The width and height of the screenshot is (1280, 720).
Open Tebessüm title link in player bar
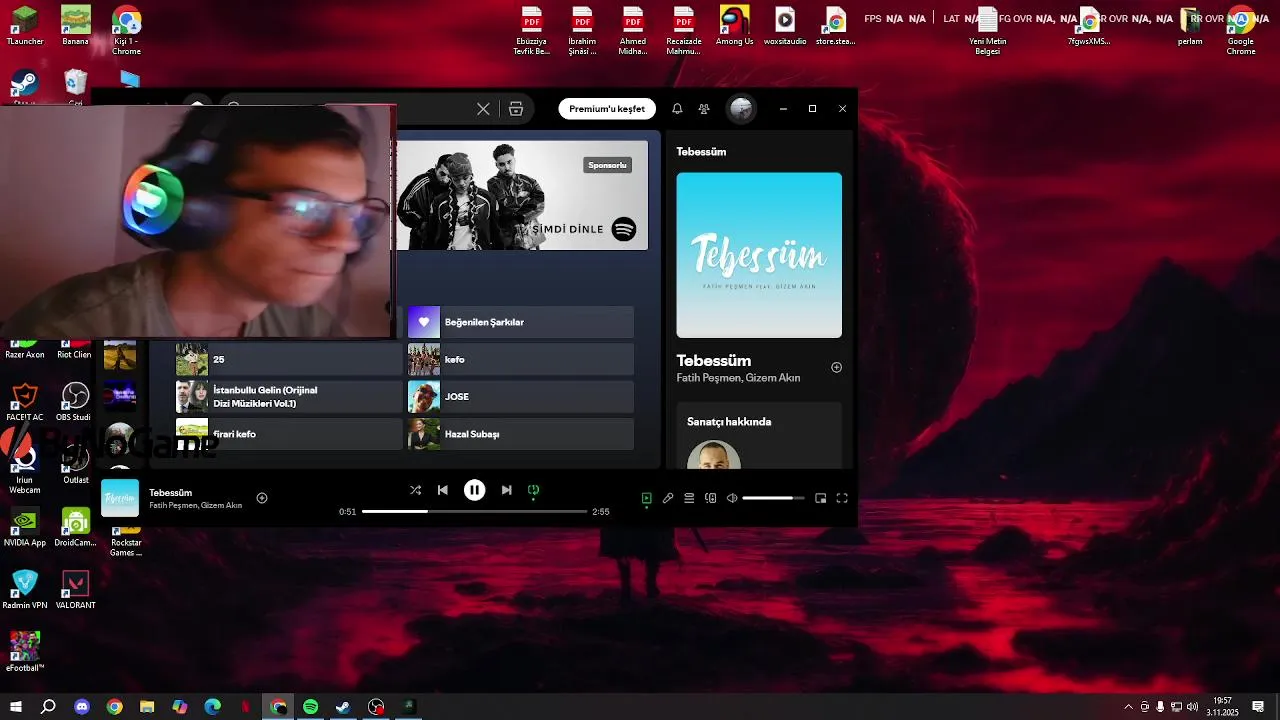(x=170, y=492)
